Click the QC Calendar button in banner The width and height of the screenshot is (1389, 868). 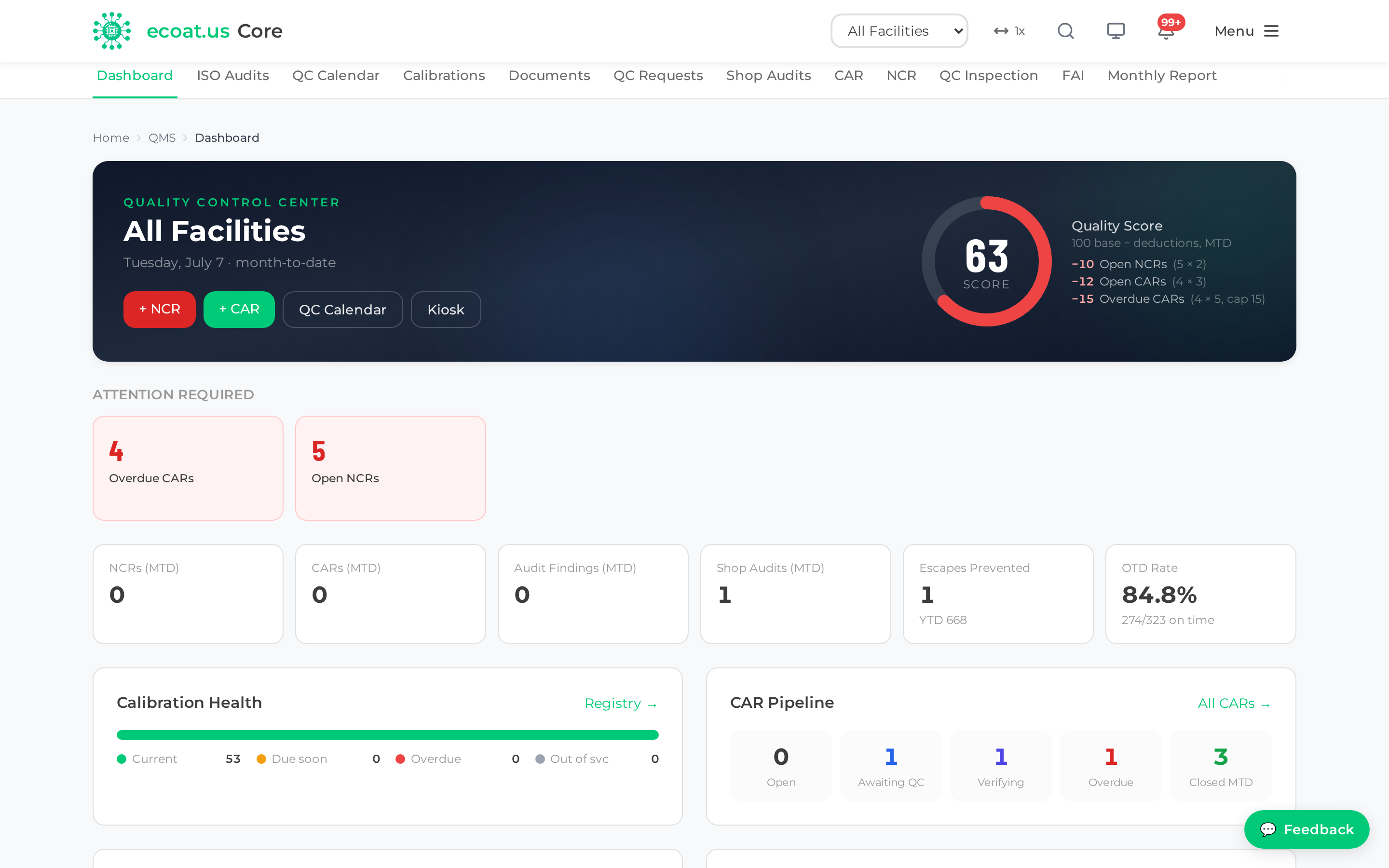coord(342,310)
